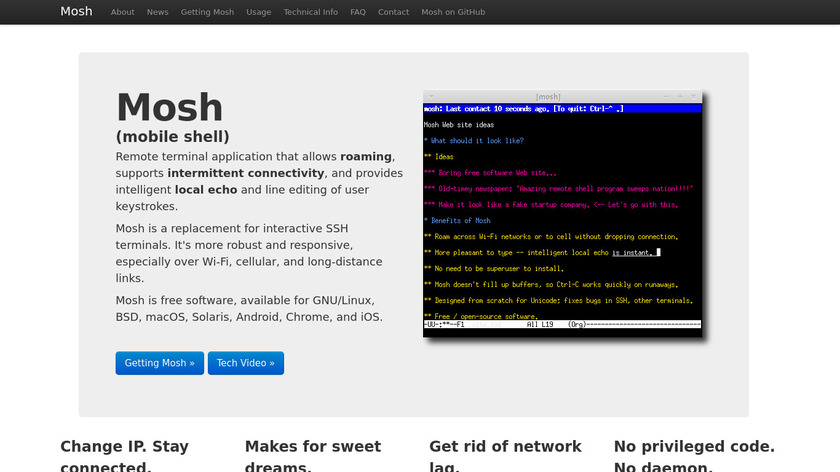This screenshot has width=840, height=472.
Task: Go to the News section
Action: point(158,12)
